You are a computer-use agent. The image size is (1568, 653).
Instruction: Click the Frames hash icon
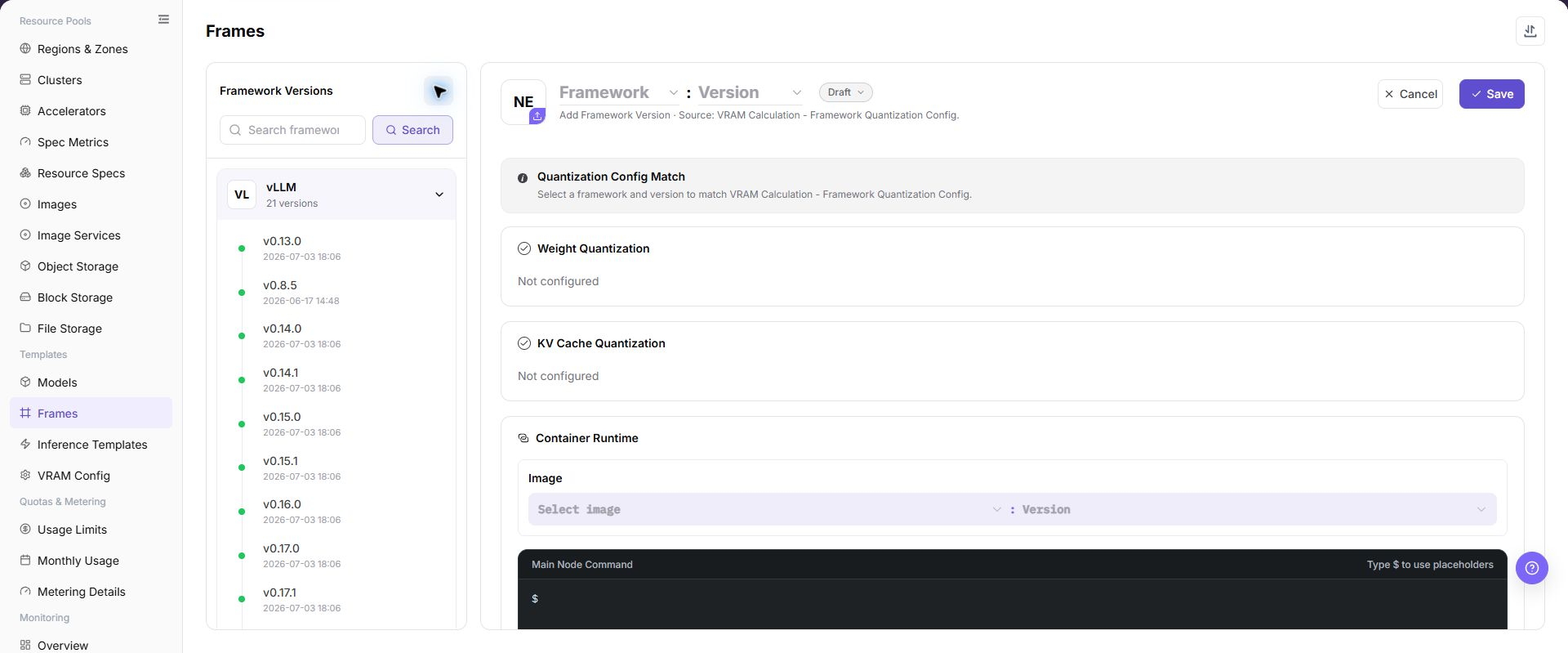pyautogui.click(x=25, y=413)
